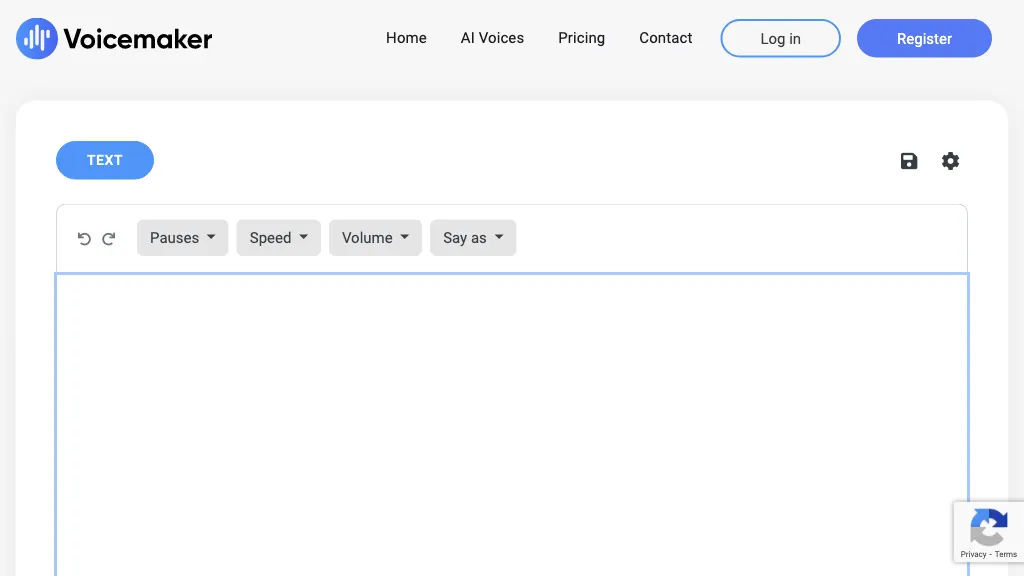Open AI Voices from the navigation
Viewport: 1024px width, 576px height.
point(492,38)
